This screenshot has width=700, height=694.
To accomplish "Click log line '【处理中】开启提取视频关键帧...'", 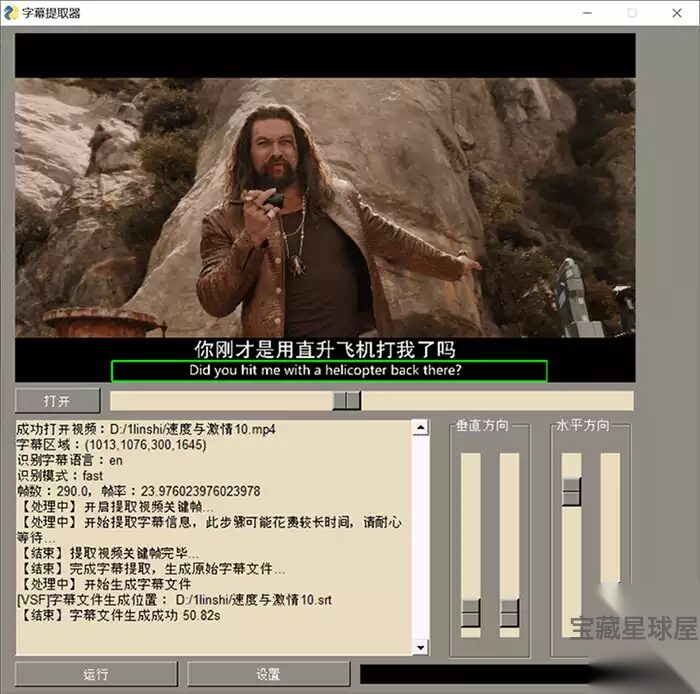I will (115, 507).
